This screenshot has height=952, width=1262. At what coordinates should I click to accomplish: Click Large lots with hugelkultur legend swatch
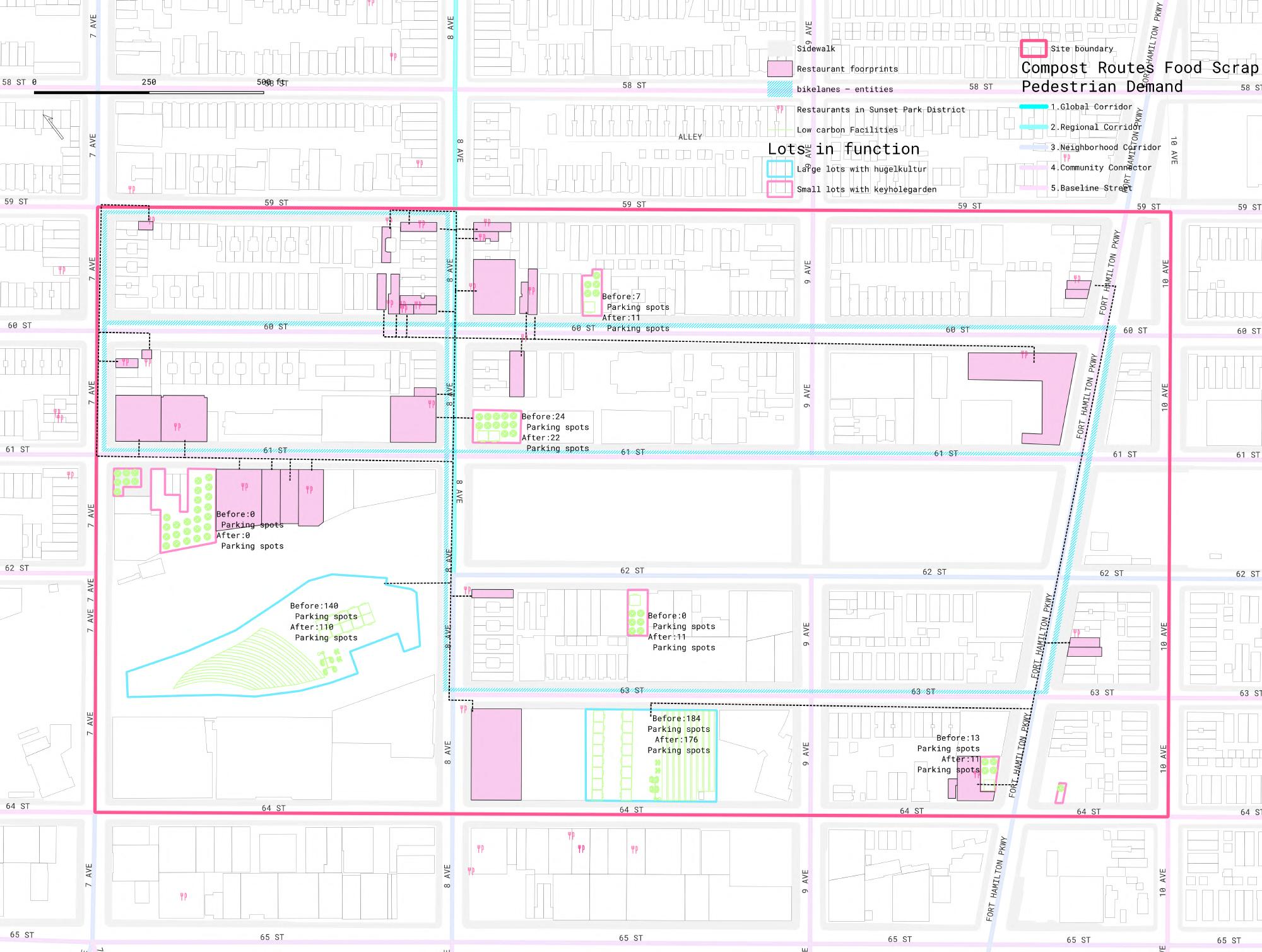click(780, 169)
